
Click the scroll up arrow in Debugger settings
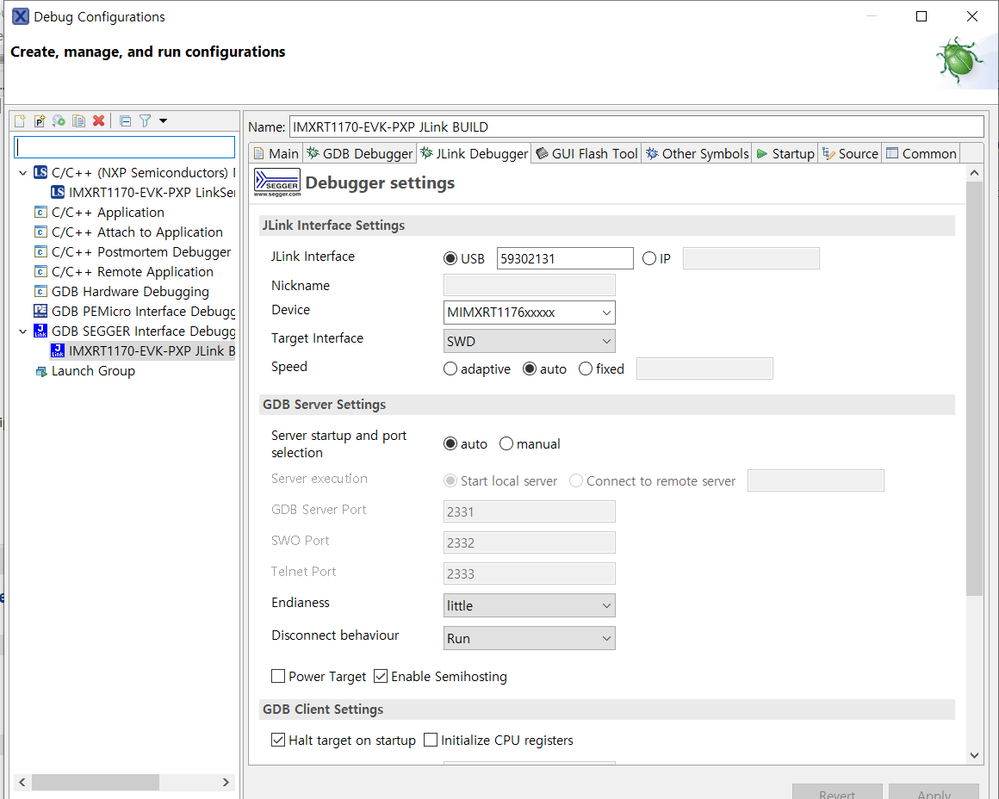point(974,173)
